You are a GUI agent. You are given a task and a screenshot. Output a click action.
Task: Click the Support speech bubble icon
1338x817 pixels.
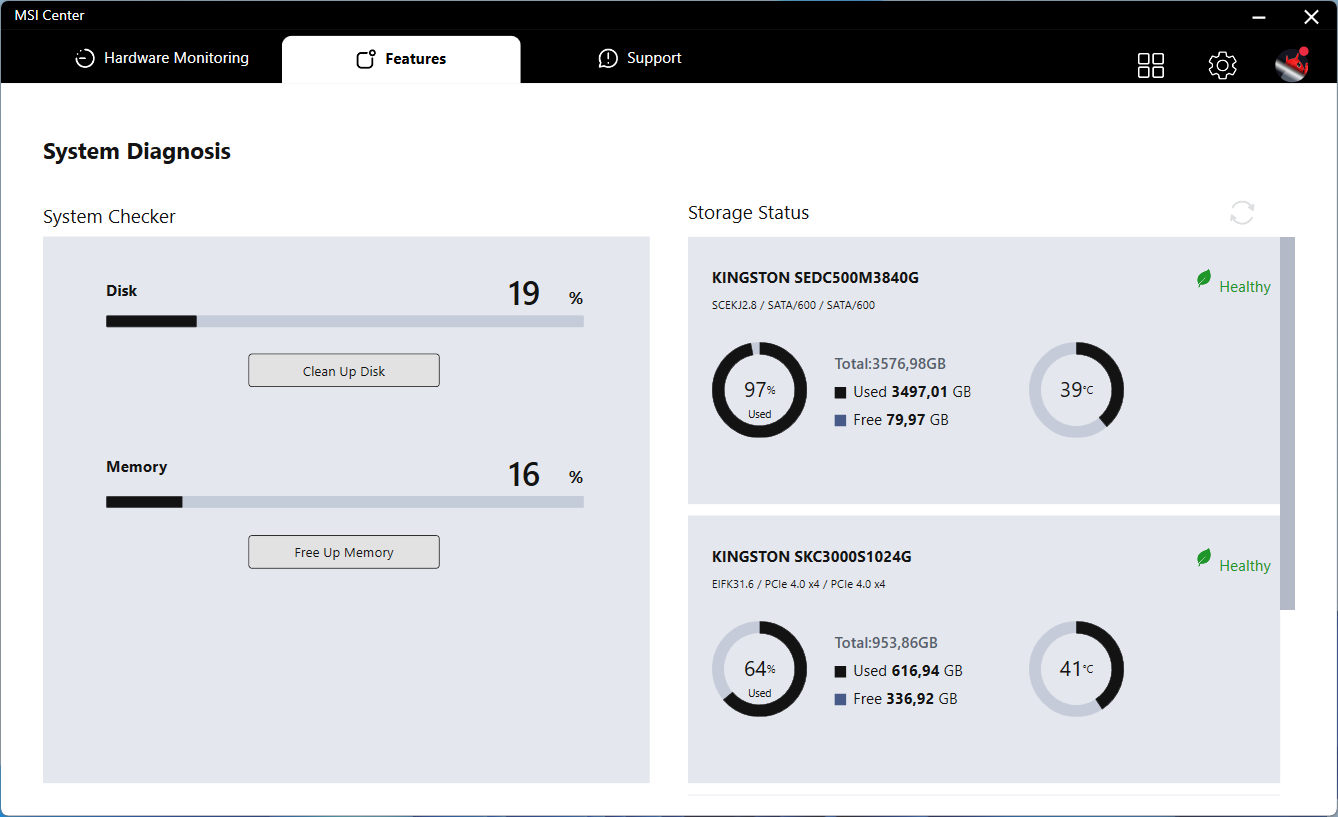[x=608, y=59]
